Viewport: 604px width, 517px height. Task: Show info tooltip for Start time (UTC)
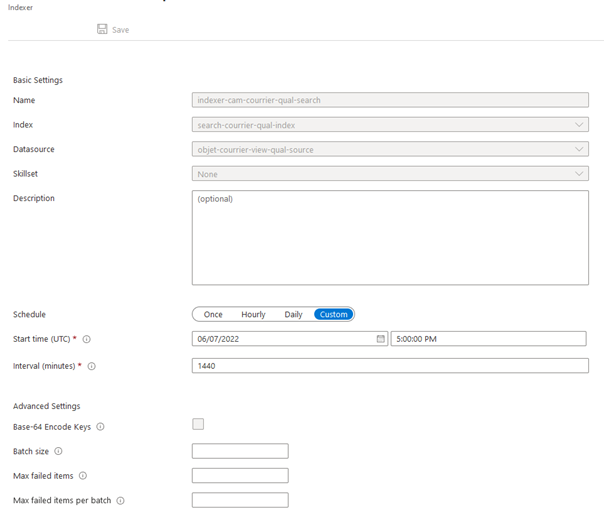[87, 340]
